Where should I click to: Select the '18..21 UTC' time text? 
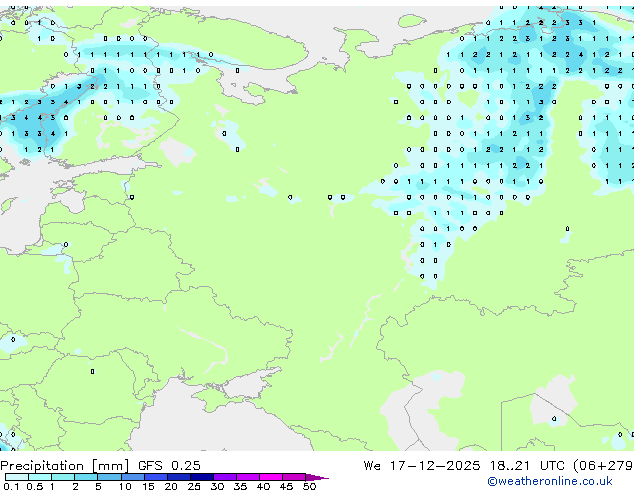pyautogui.click(x=530, y=466)
